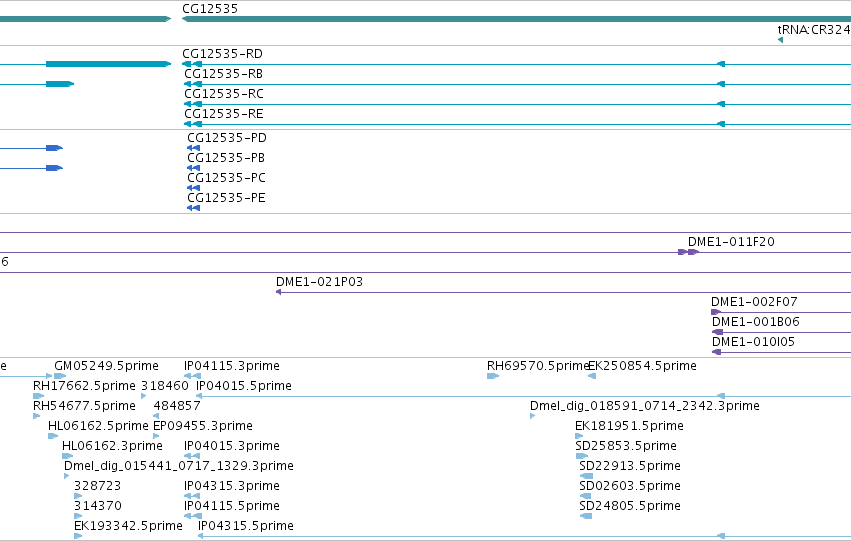
Task: Click the tRNA:CR324 arrow glyph
Action: [x=780, y=40]
